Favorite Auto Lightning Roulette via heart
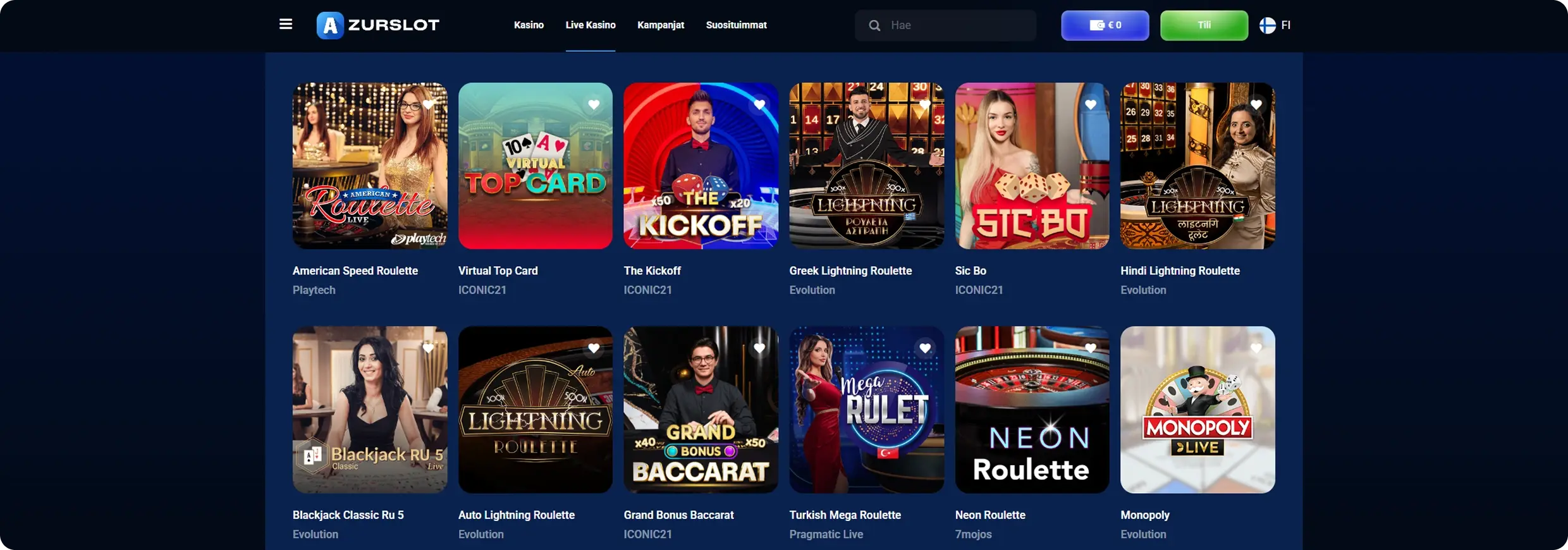Viewport: 1568px width, 550px height. [x=594, y=348]
